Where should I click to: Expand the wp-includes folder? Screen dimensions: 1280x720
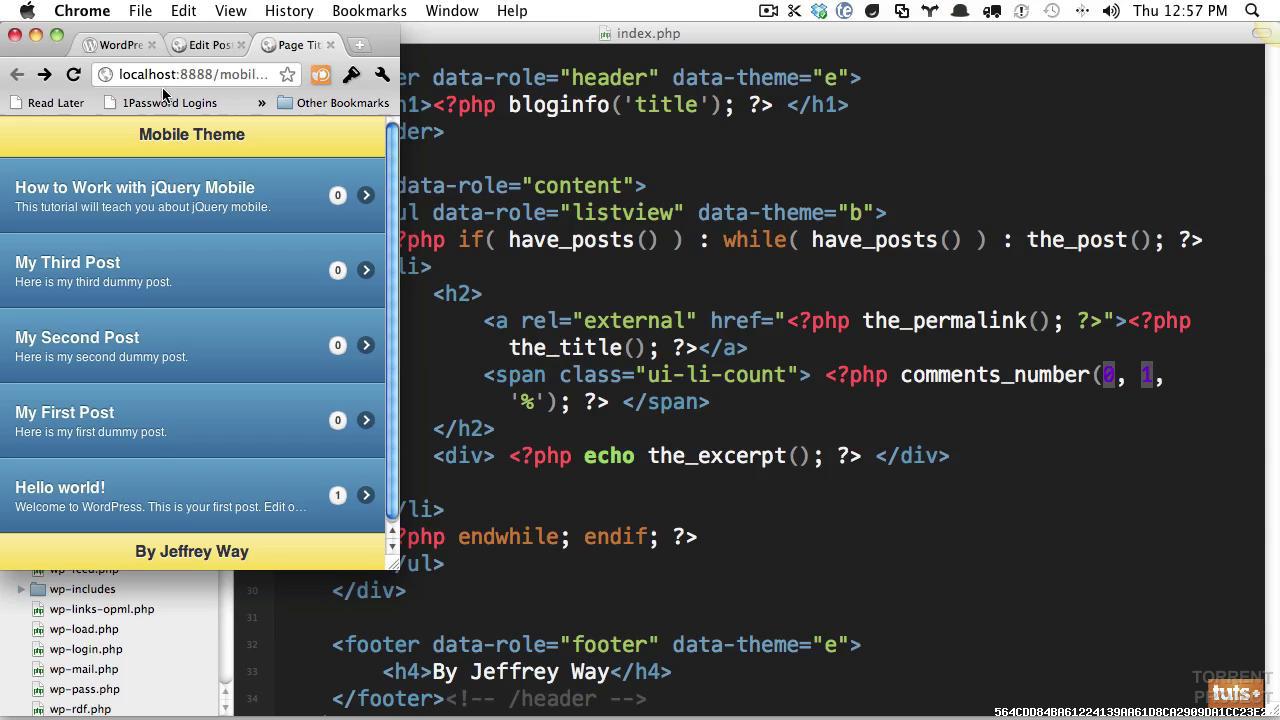(21, 589)
